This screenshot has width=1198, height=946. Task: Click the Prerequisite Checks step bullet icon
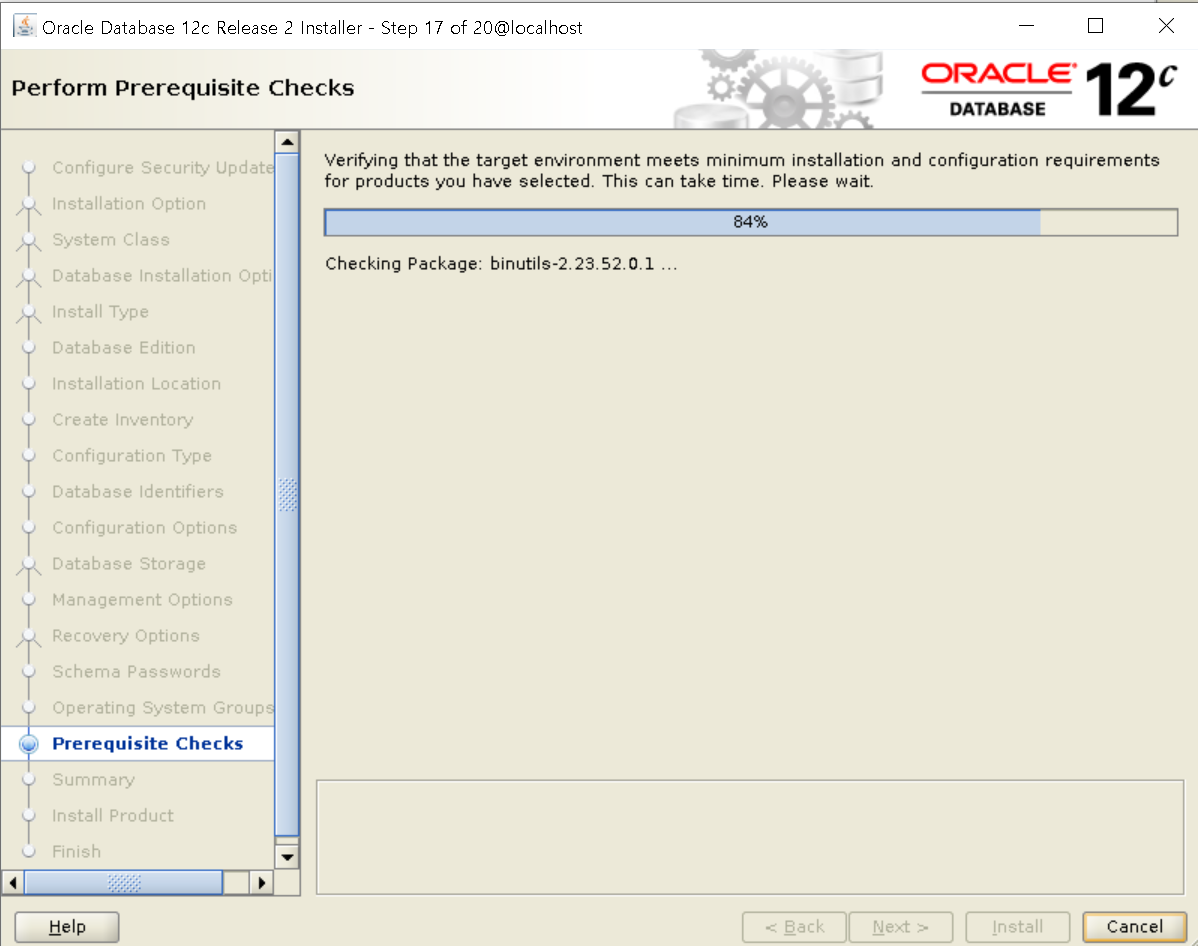coord(28,744)
